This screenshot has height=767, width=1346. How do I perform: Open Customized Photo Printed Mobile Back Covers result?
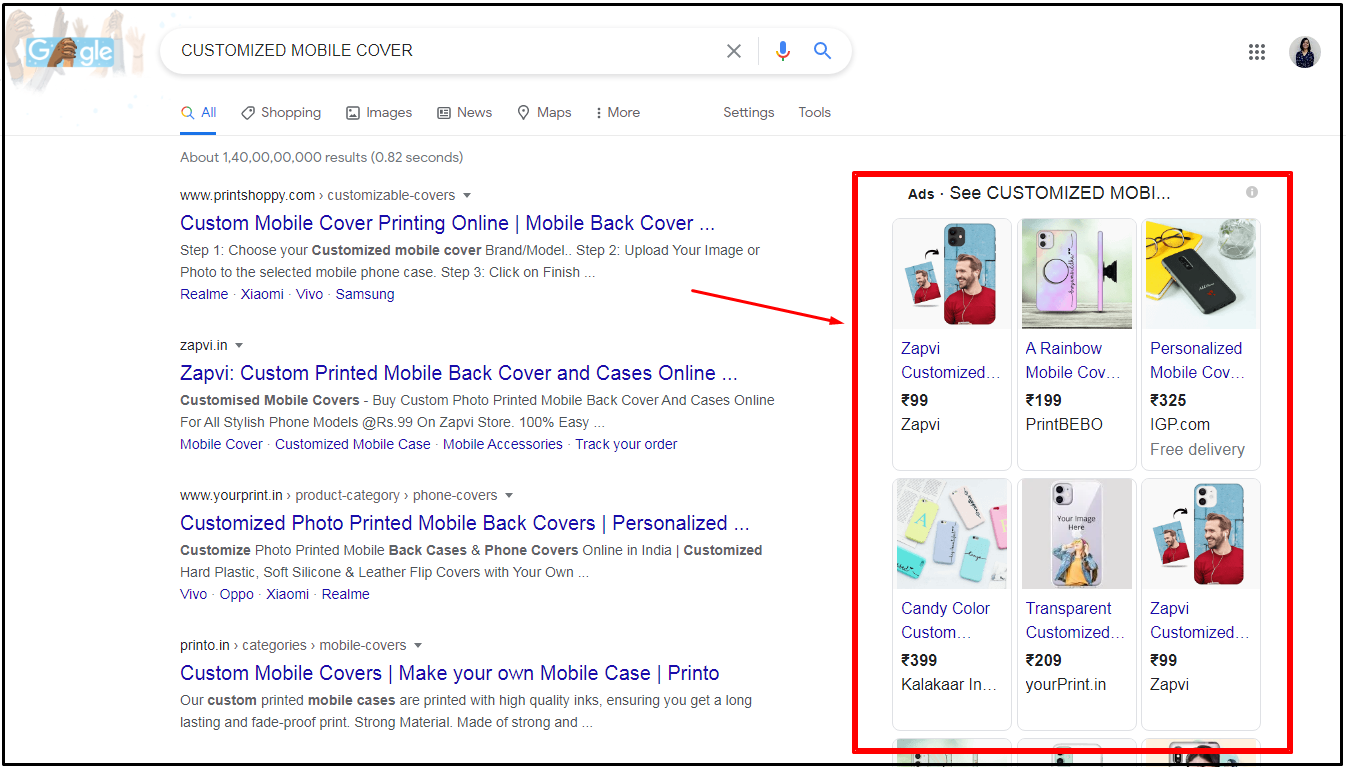465,523
